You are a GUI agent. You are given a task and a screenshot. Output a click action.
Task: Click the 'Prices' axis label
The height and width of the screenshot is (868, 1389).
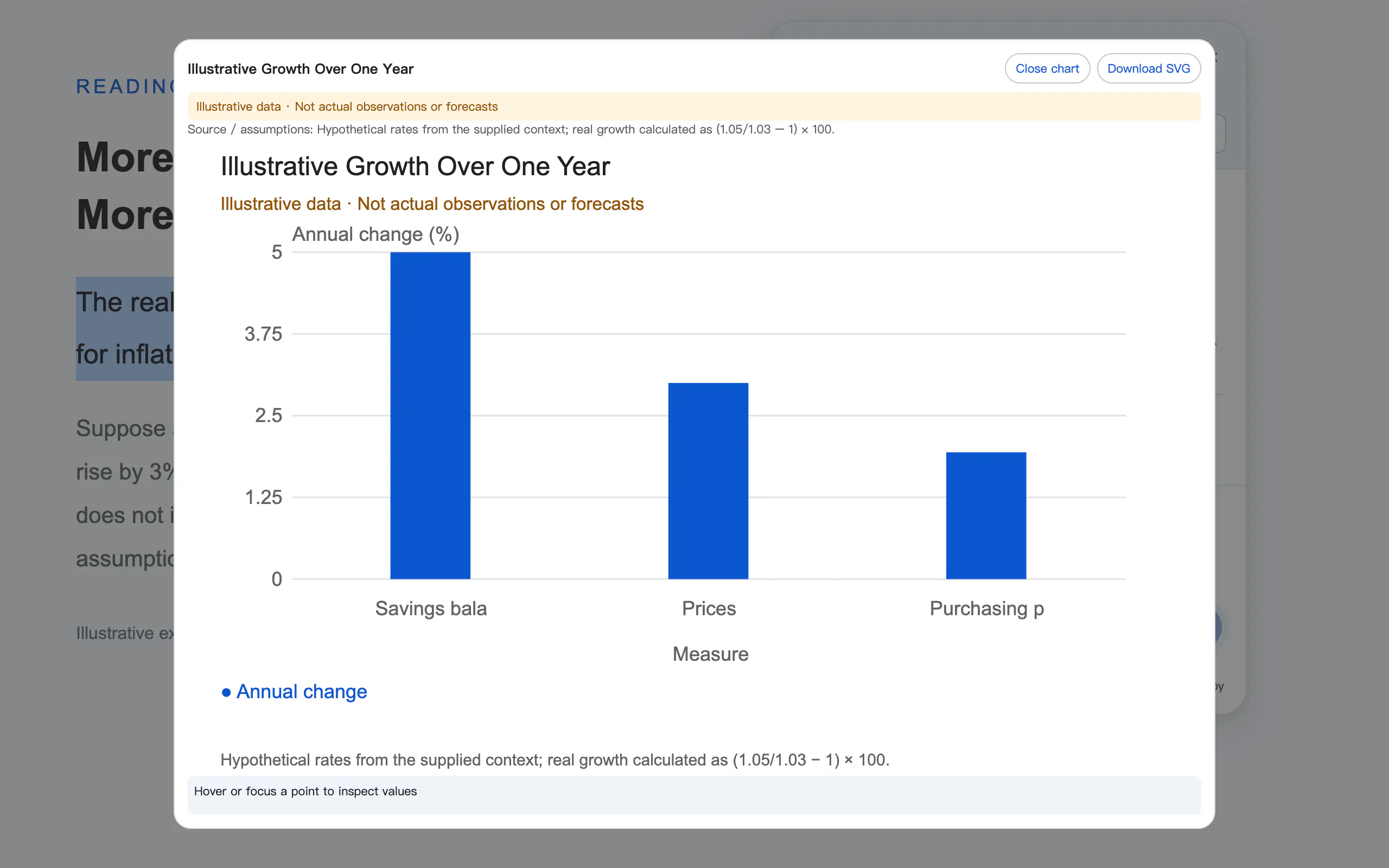pyautogui.click(x=709, y=609)
